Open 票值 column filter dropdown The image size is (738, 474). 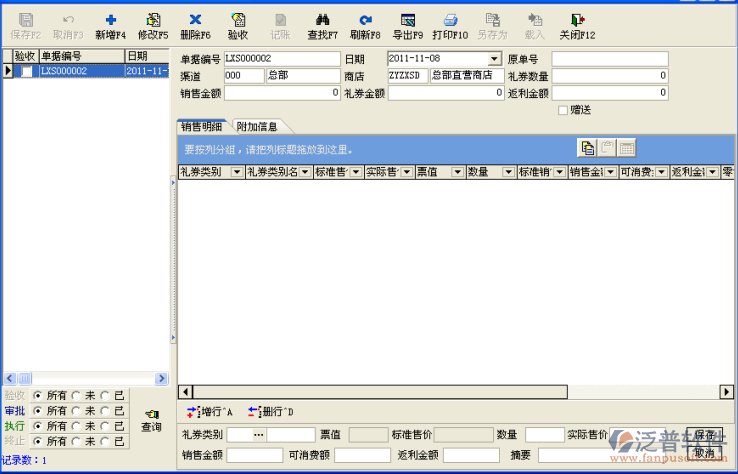coord(457,172)
